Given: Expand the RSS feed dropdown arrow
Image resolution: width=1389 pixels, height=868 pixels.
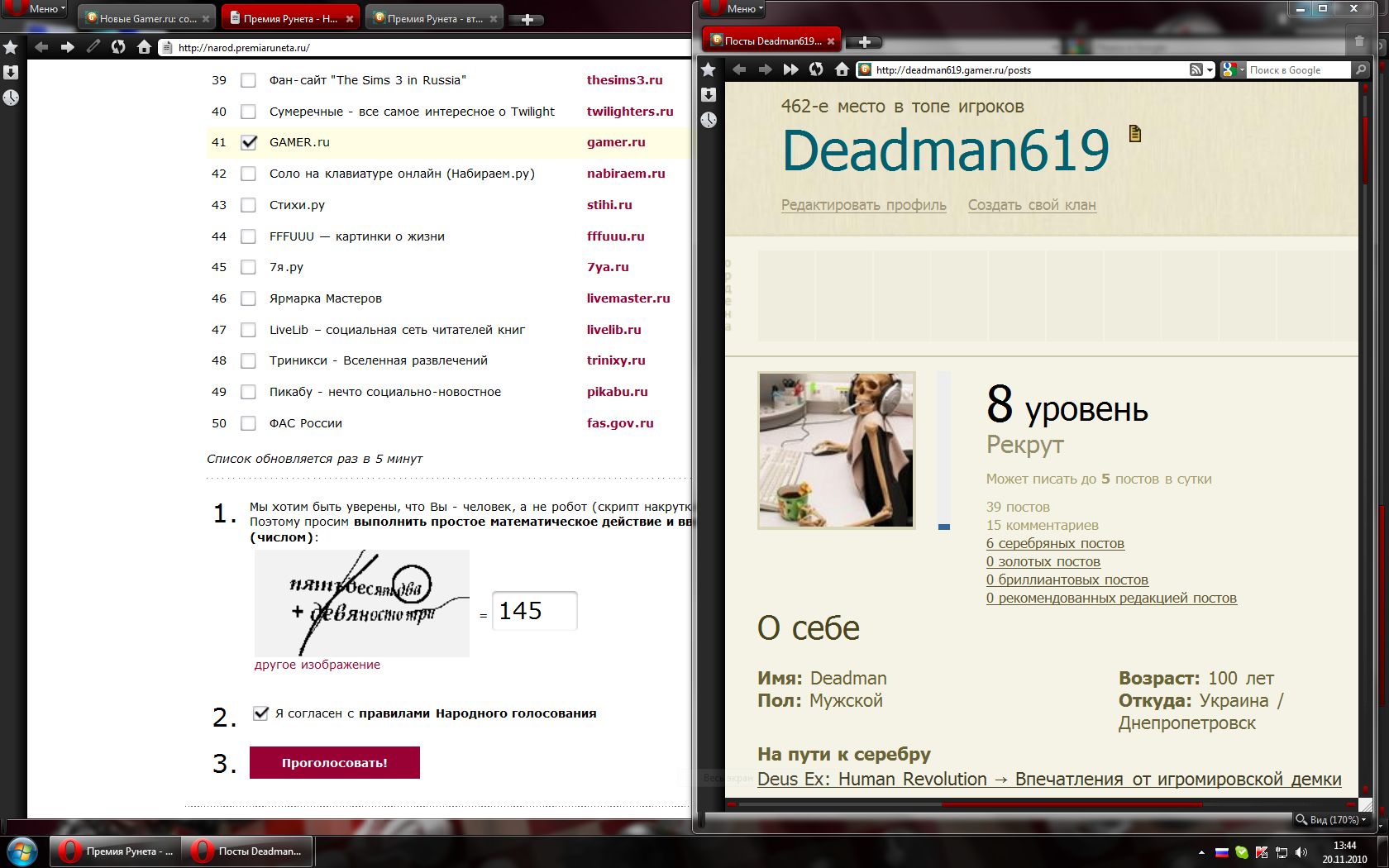Looking at the screenshot, I should click(x=1210, y=70).
